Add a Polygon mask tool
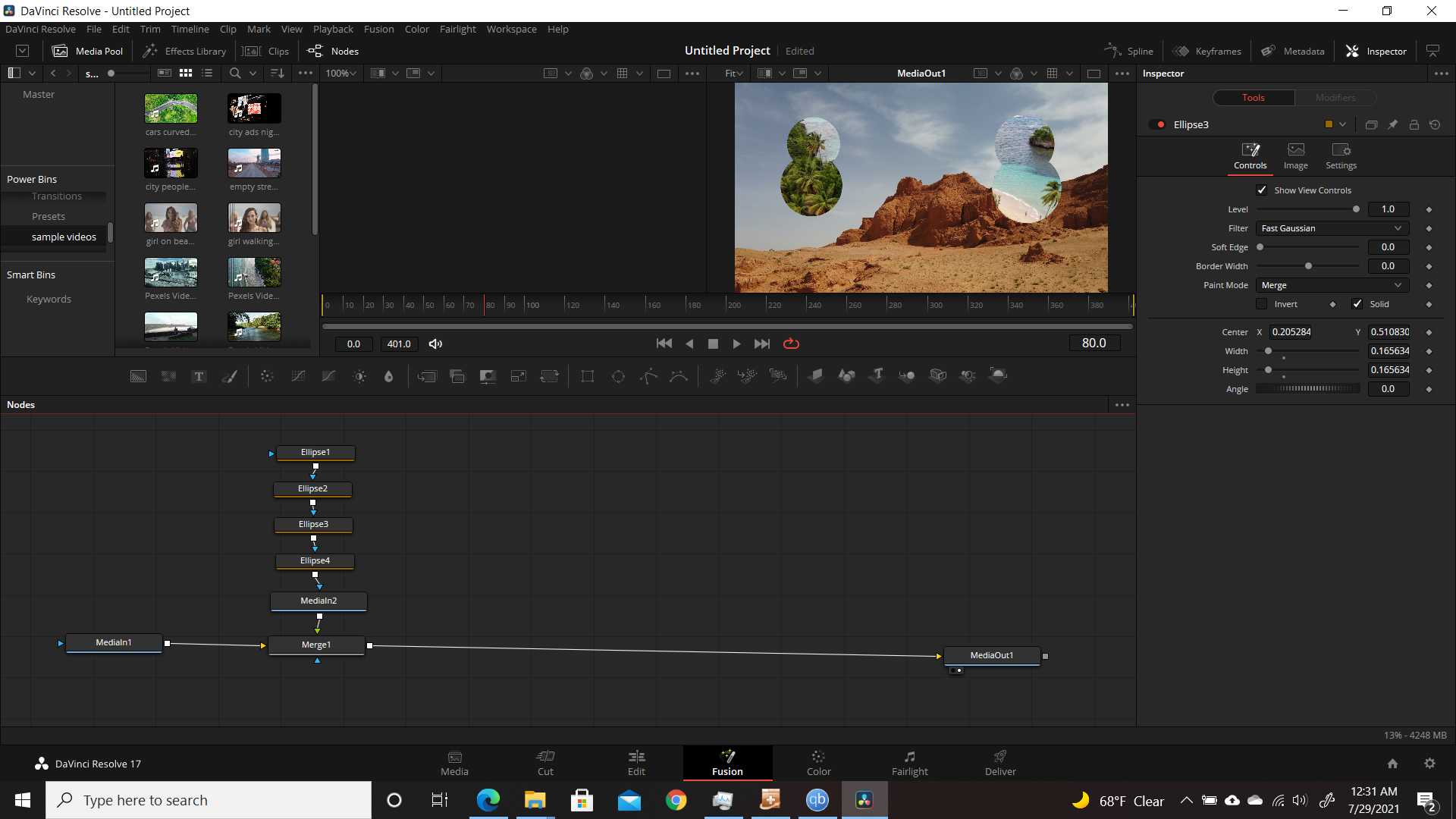 tap(648, 376)
